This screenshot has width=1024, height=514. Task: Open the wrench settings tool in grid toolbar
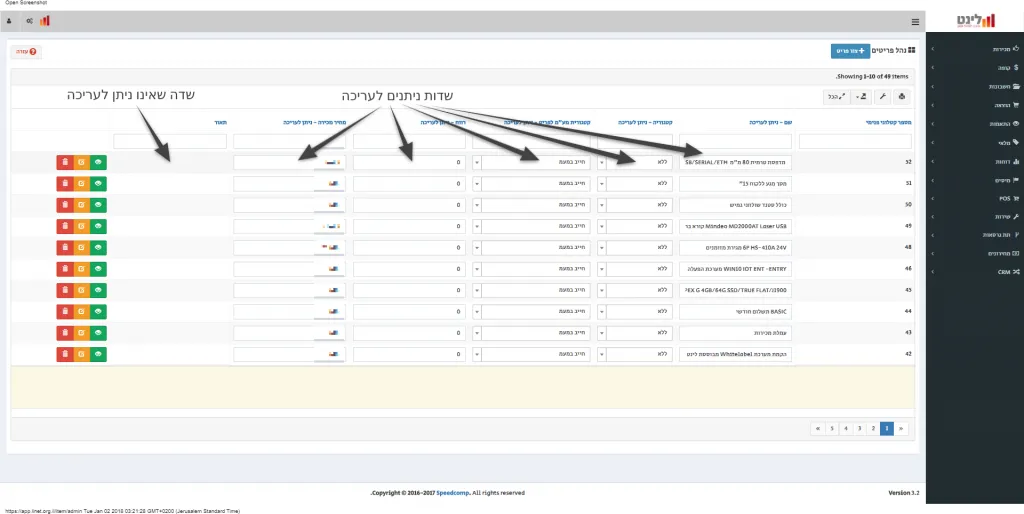tap(883, 97)
